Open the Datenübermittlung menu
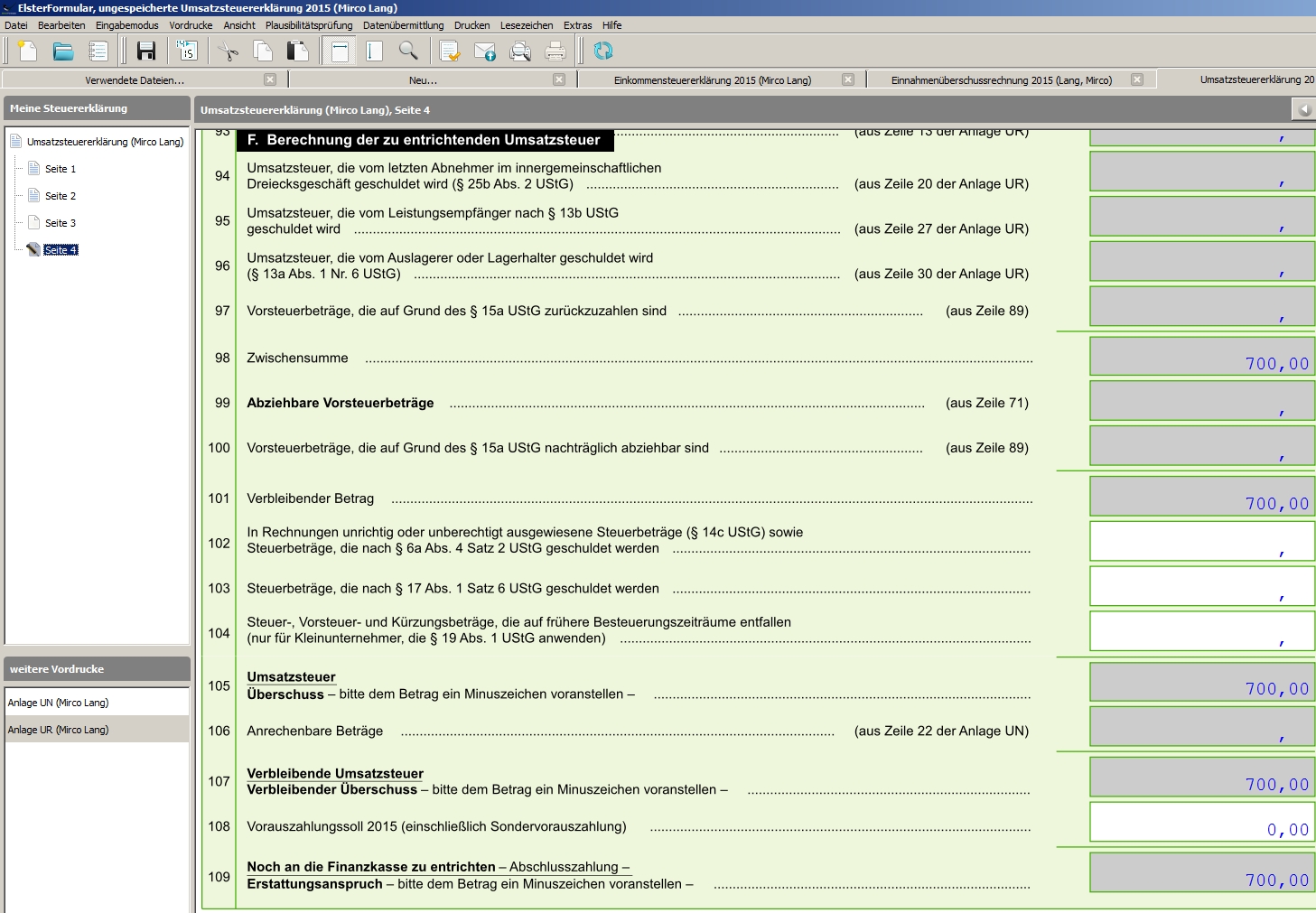The height and width of the screenshot is (913, 1316). point(404,25)
